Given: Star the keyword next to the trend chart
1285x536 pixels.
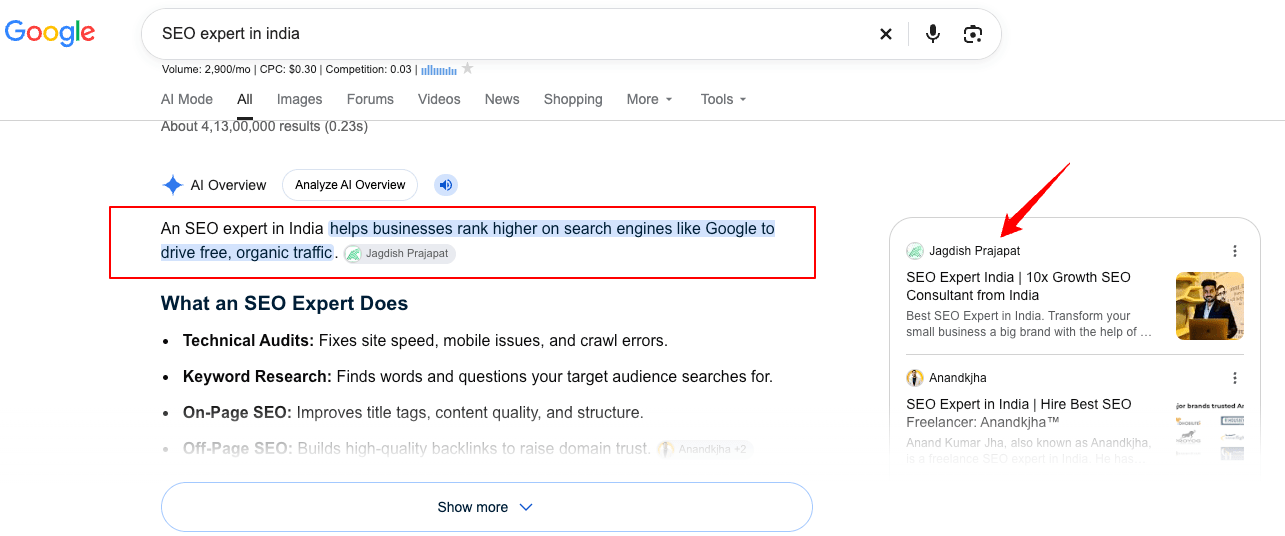Looking at the screenshot, I should click(x=467, y=69).
